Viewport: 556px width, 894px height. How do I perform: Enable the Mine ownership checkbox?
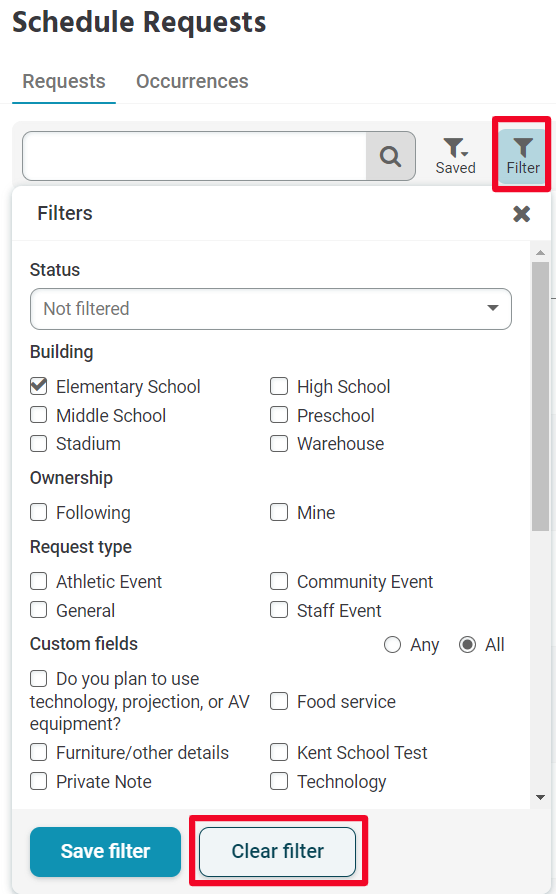click(279, 512)
